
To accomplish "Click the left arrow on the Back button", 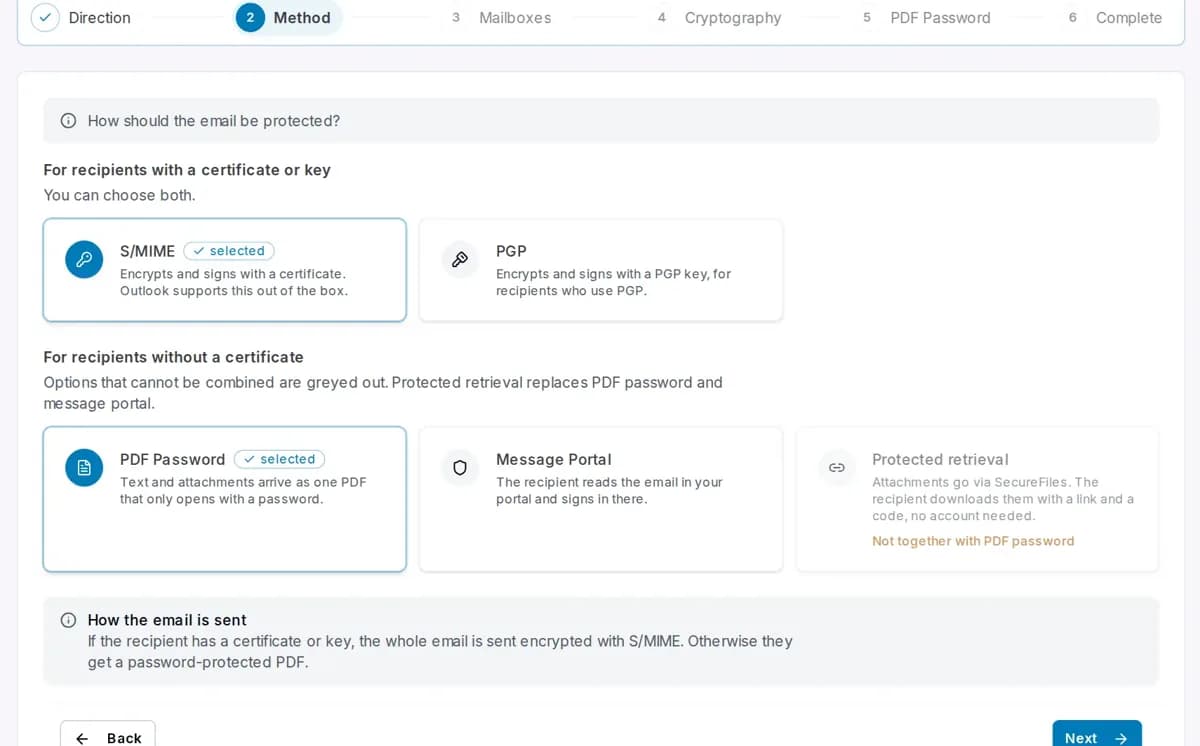I will click(x=82, y=738).
